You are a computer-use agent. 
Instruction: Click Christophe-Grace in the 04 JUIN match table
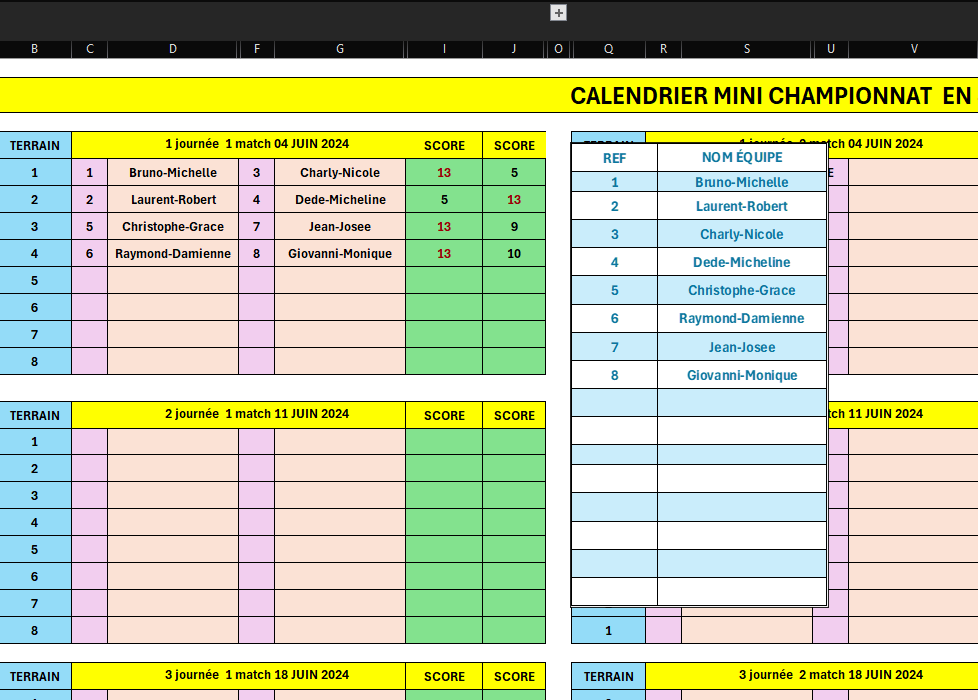tap(173, 226)
